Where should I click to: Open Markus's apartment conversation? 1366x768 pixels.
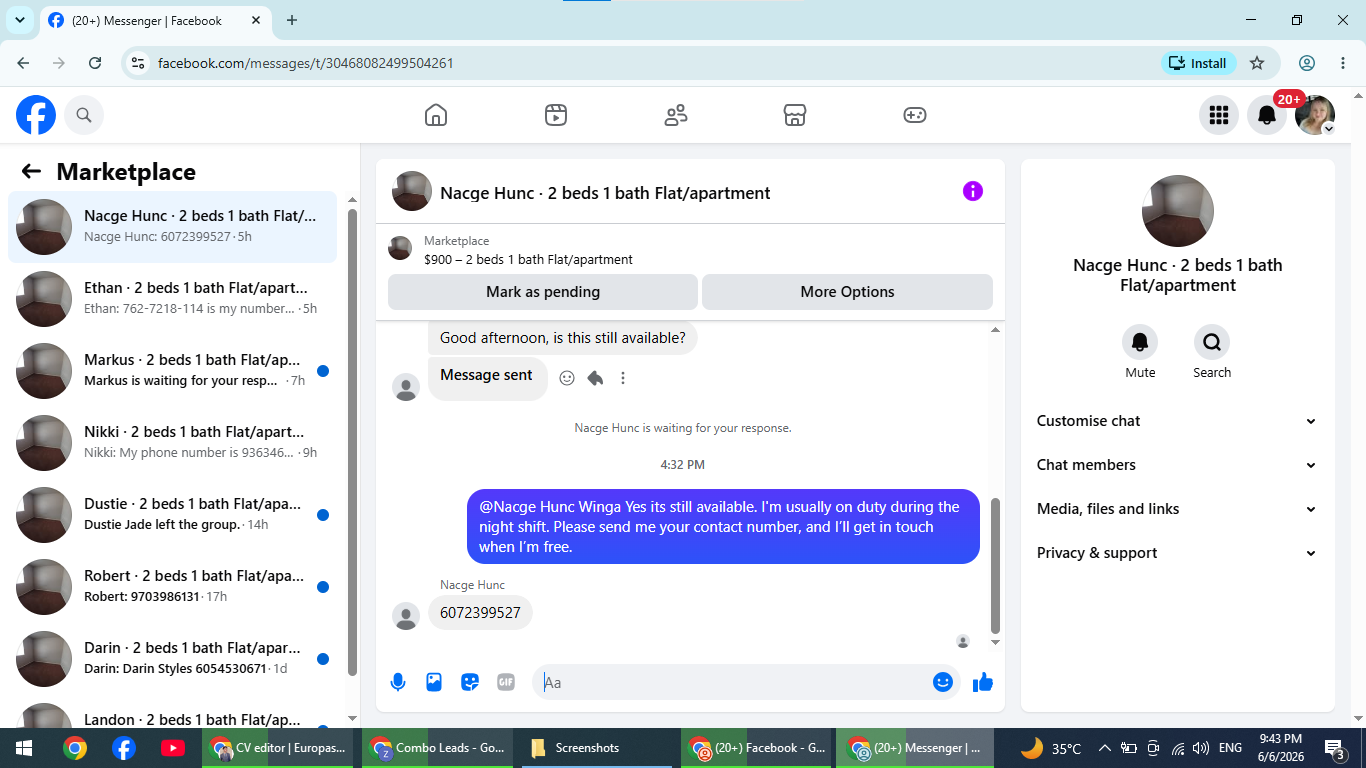(172, 371)
